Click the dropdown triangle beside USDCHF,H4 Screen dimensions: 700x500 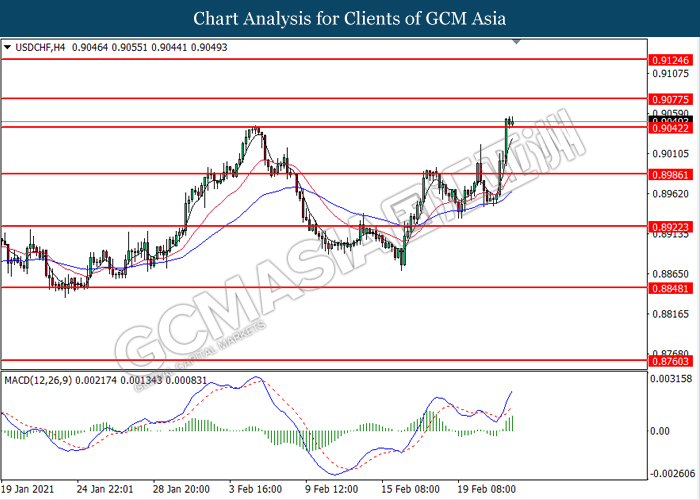pyautogui.click(x=9, y=46)
